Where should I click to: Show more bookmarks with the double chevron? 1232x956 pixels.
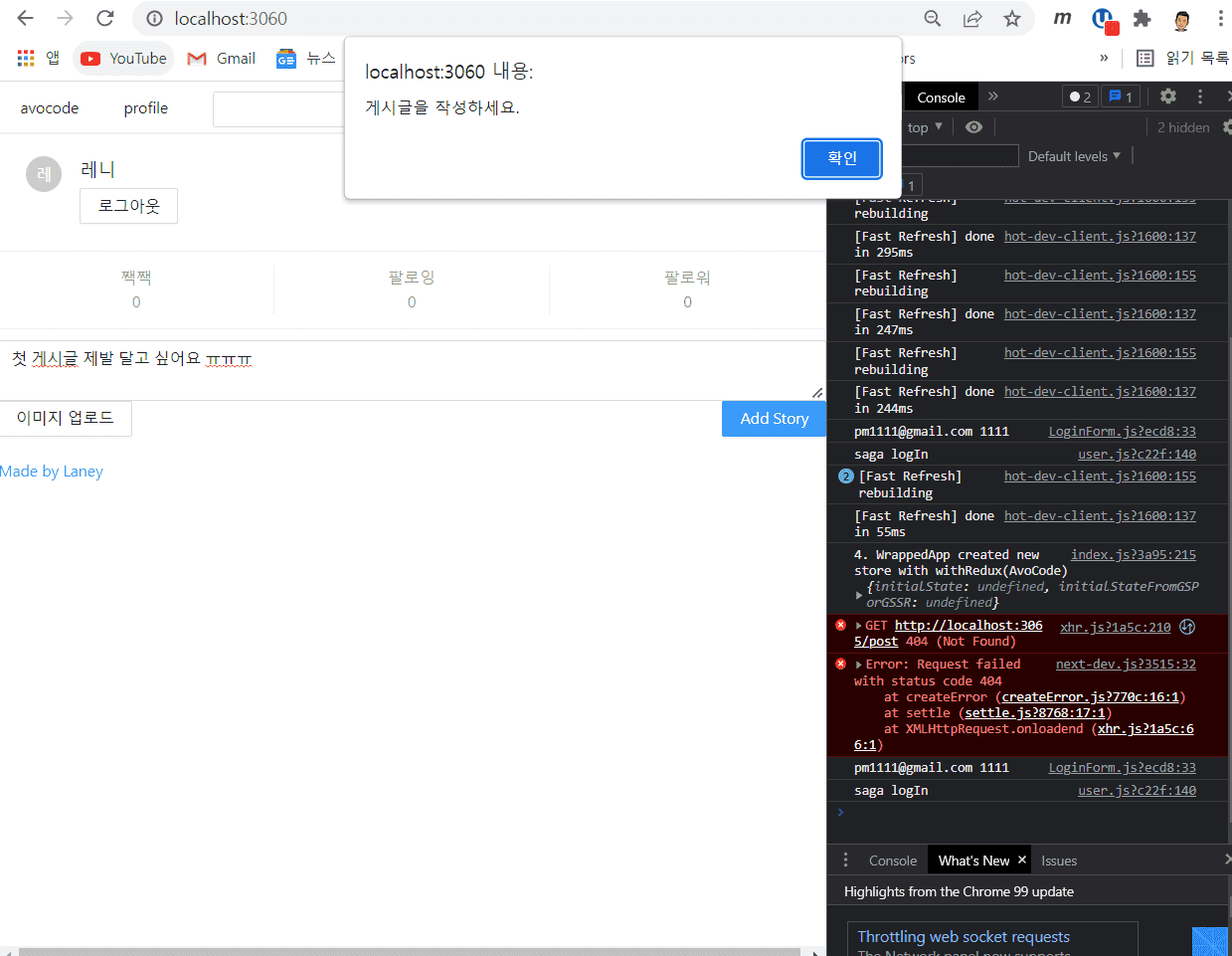click(1104, 58)
